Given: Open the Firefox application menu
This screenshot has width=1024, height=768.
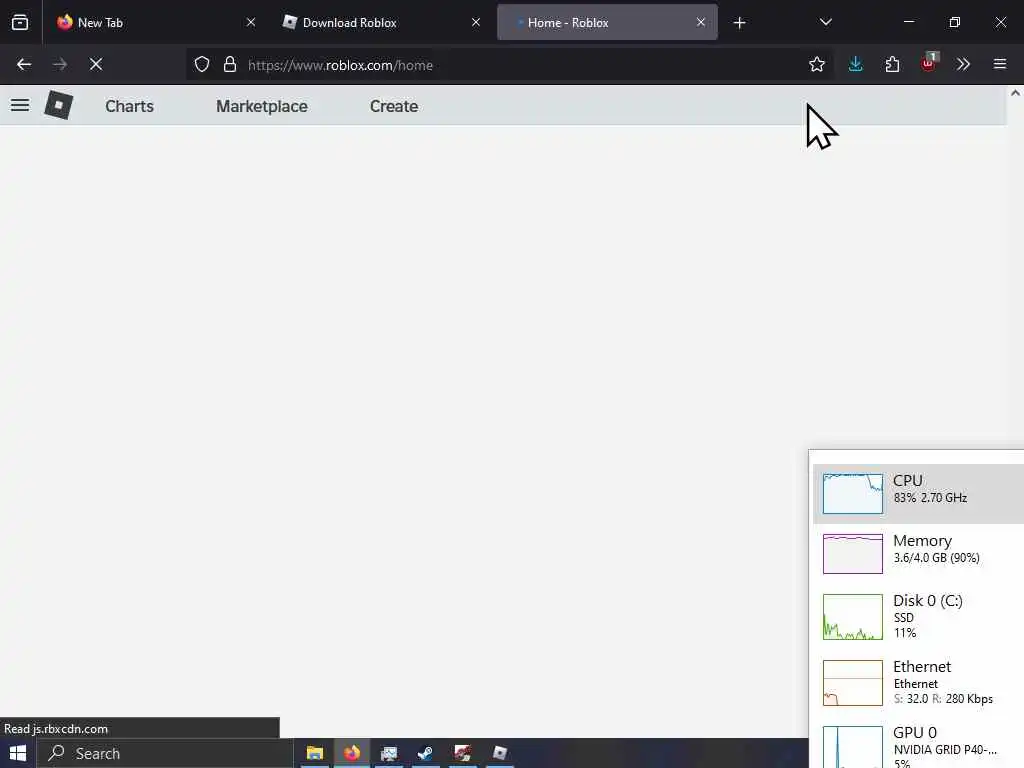Looking at the screenshot, I should click(x=1000, y=64).
